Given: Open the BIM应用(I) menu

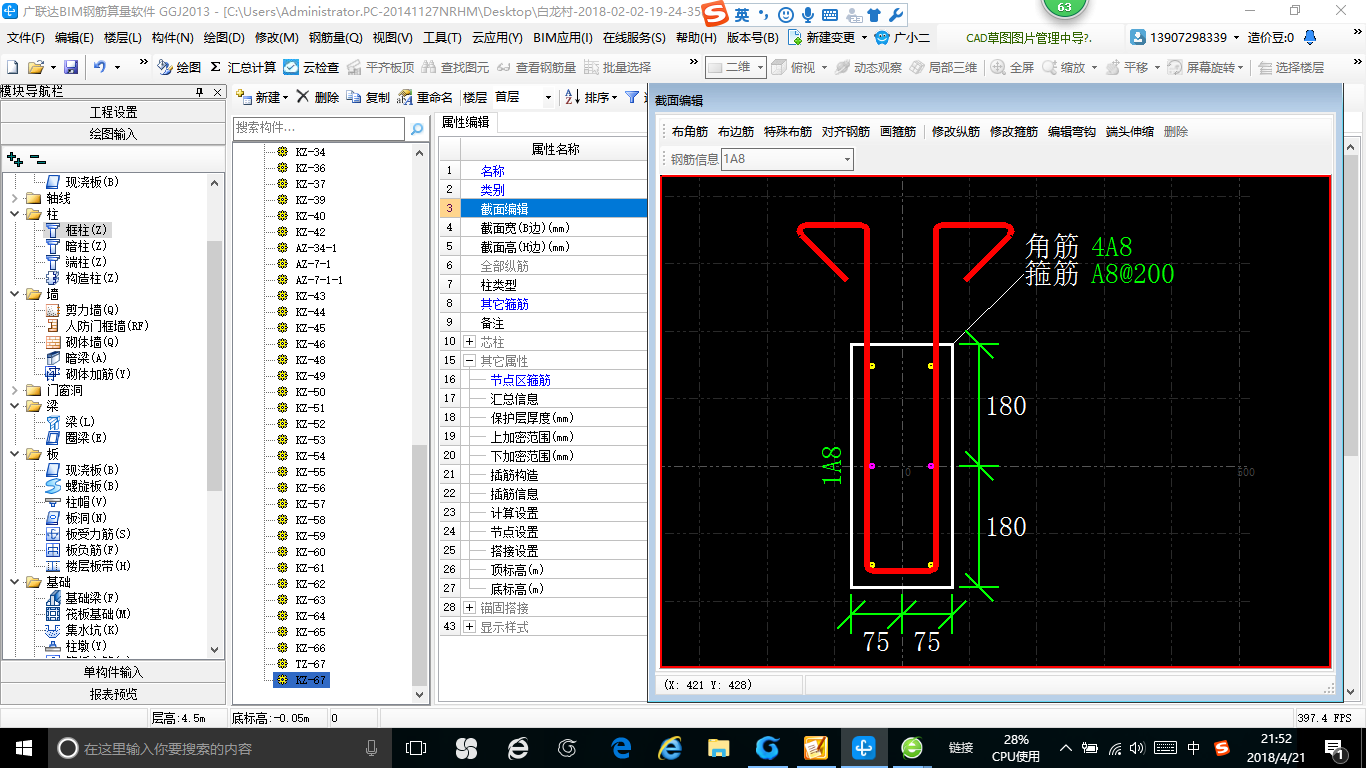Looking at the screenshot, I should (x=563, y=38).
